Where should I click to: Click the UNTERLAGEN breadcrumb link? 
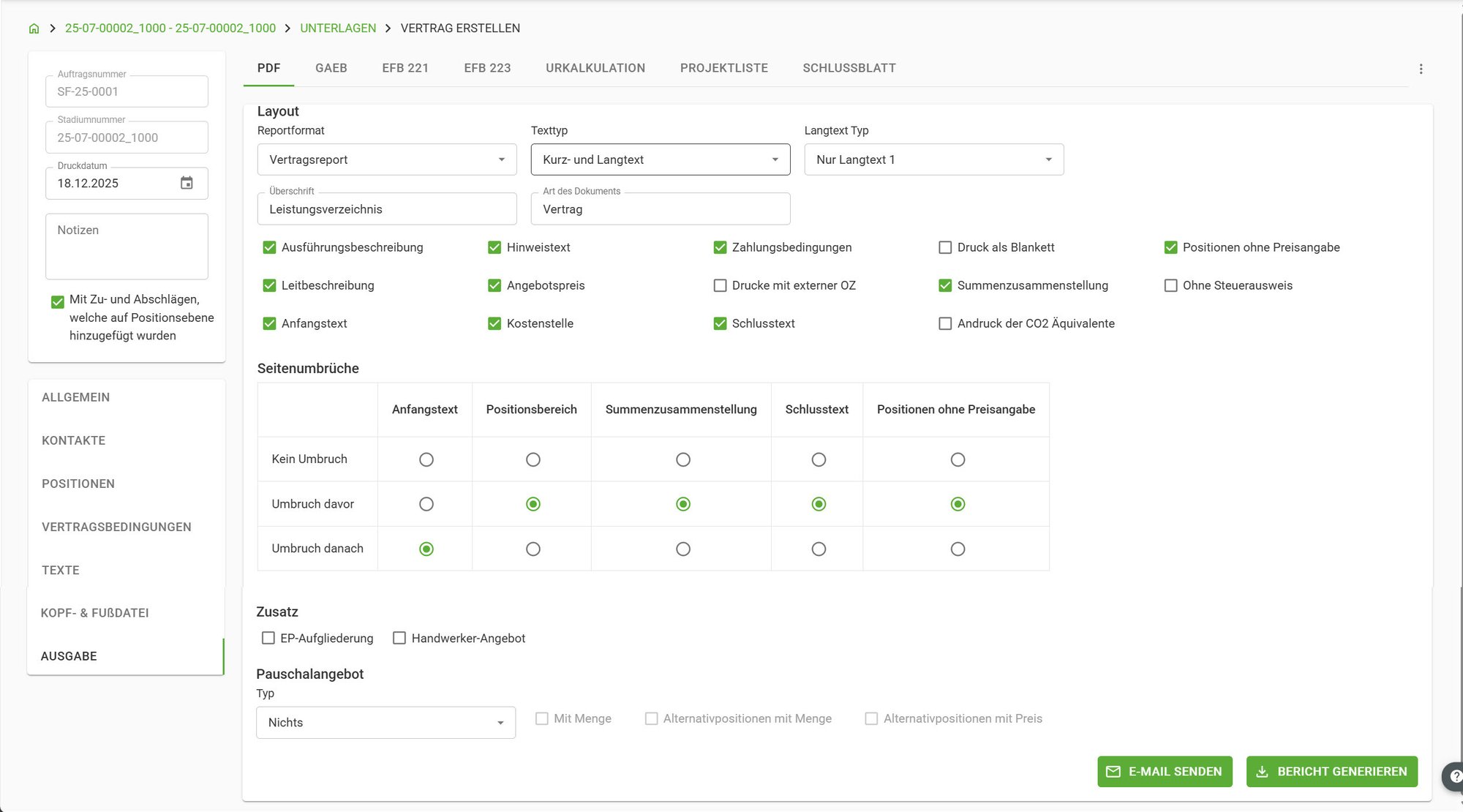pyautogui.click(x=338, y=29)
